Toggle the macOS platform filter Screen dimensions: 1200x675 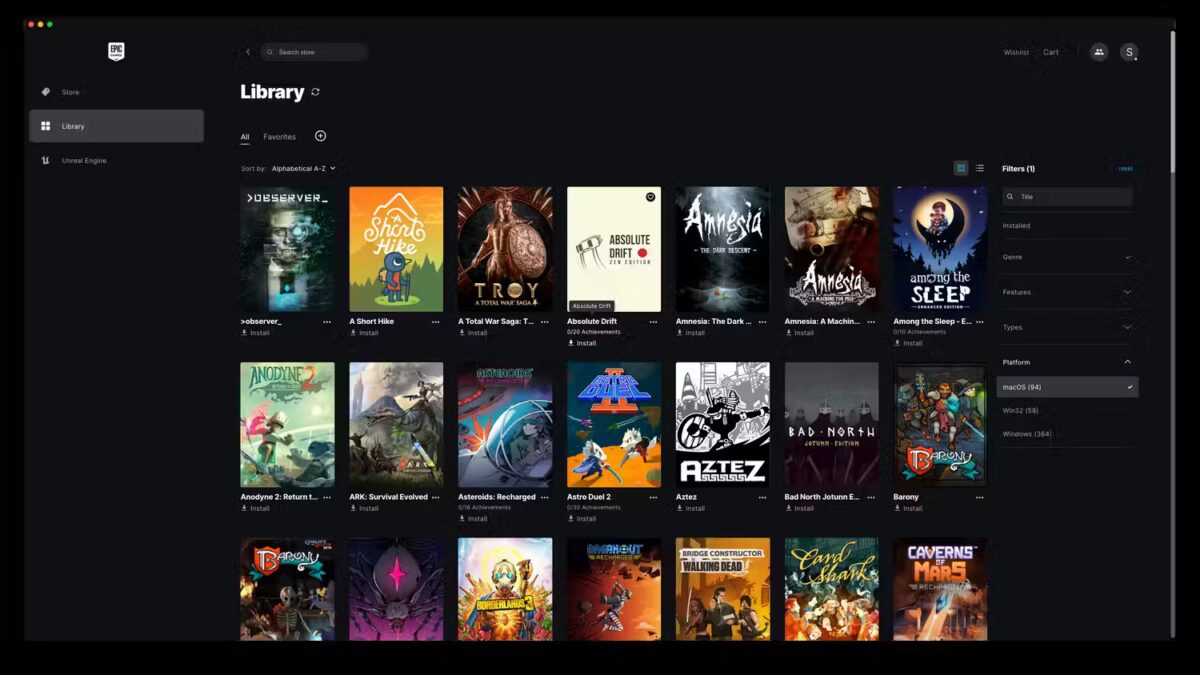tap(1067, 387)
